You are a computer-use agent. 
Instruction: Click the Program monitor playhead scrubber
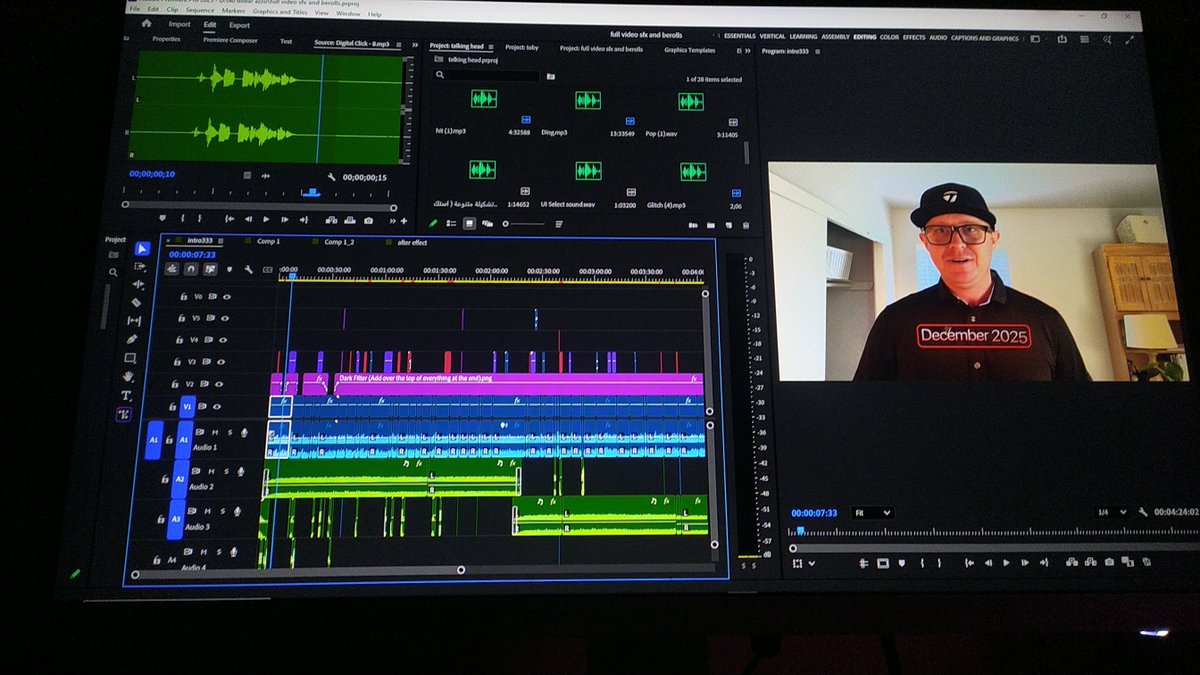point(800,530)
